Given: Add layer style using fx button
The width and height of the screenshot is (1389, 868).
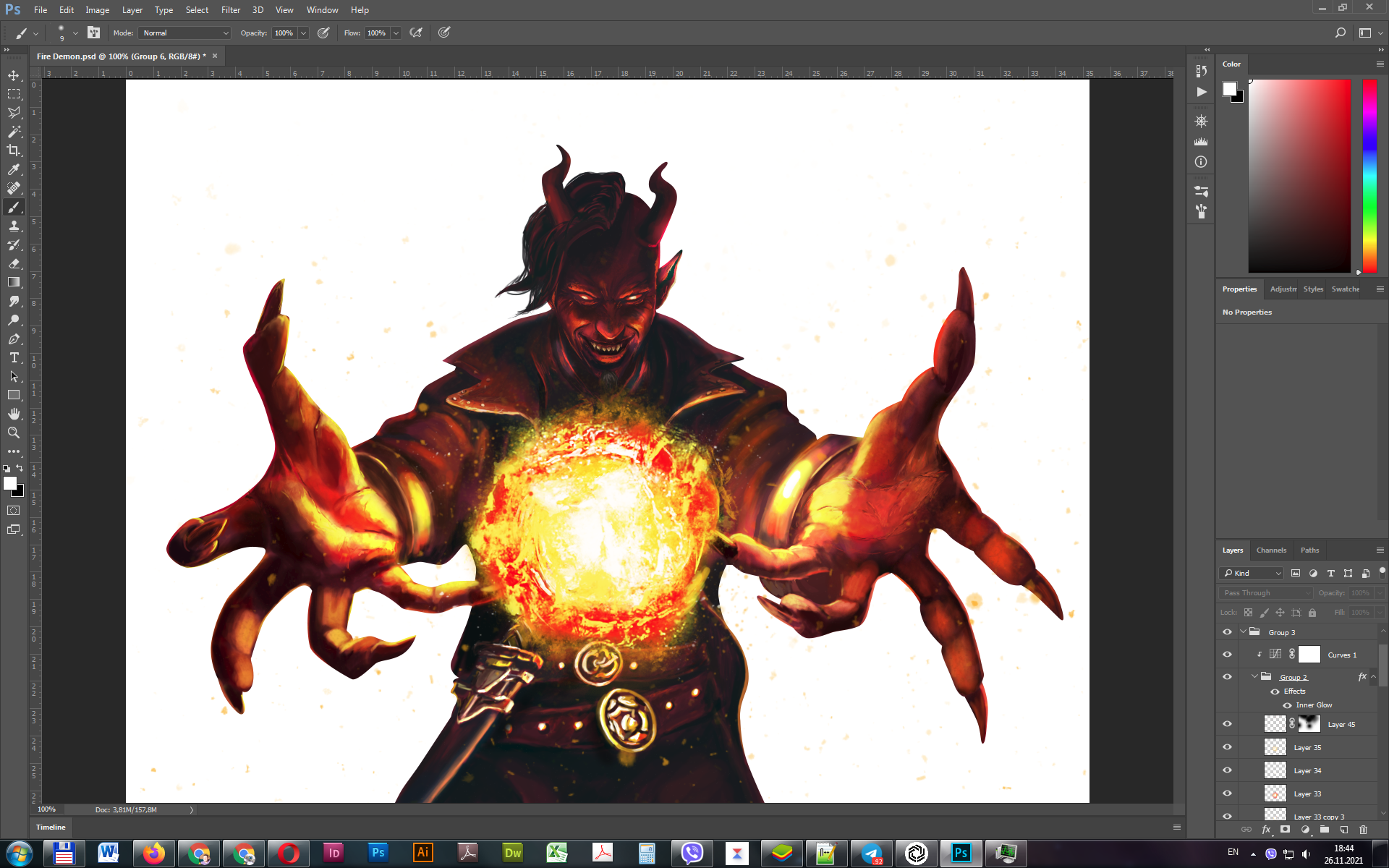Looking at the screenshot, I should (1266, 830).
